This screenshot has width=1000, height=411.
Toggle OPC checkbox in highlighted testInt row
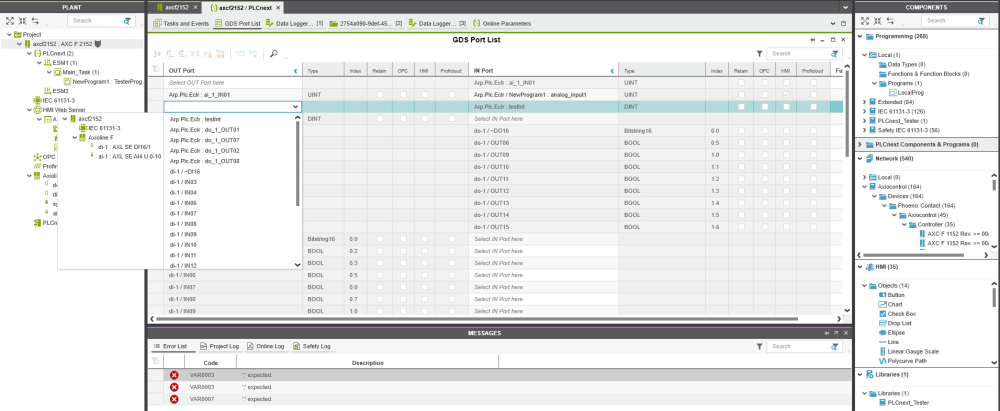(763, 106)
